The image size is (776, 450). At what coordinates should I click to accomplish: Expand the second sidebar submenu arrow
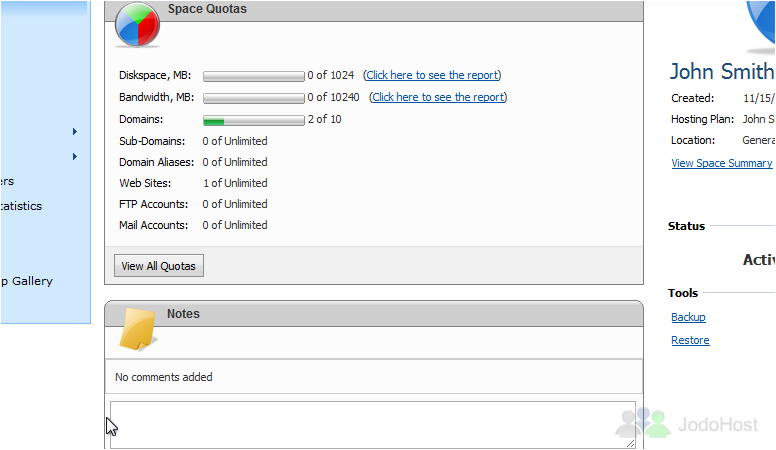tap(75, 156)
